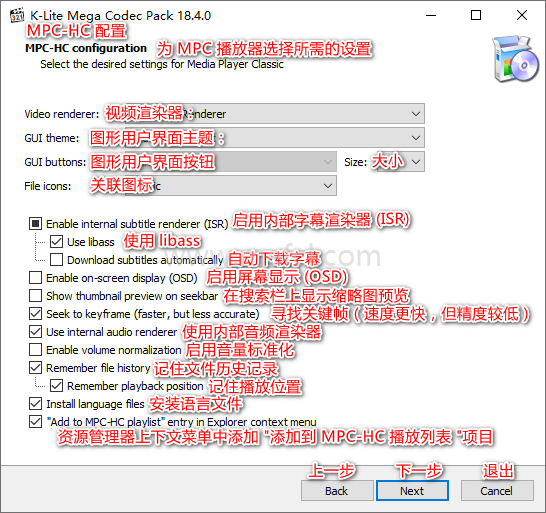
Task: Go Back to the previous step
Action: pyautogui.click(x=337, y=491)
